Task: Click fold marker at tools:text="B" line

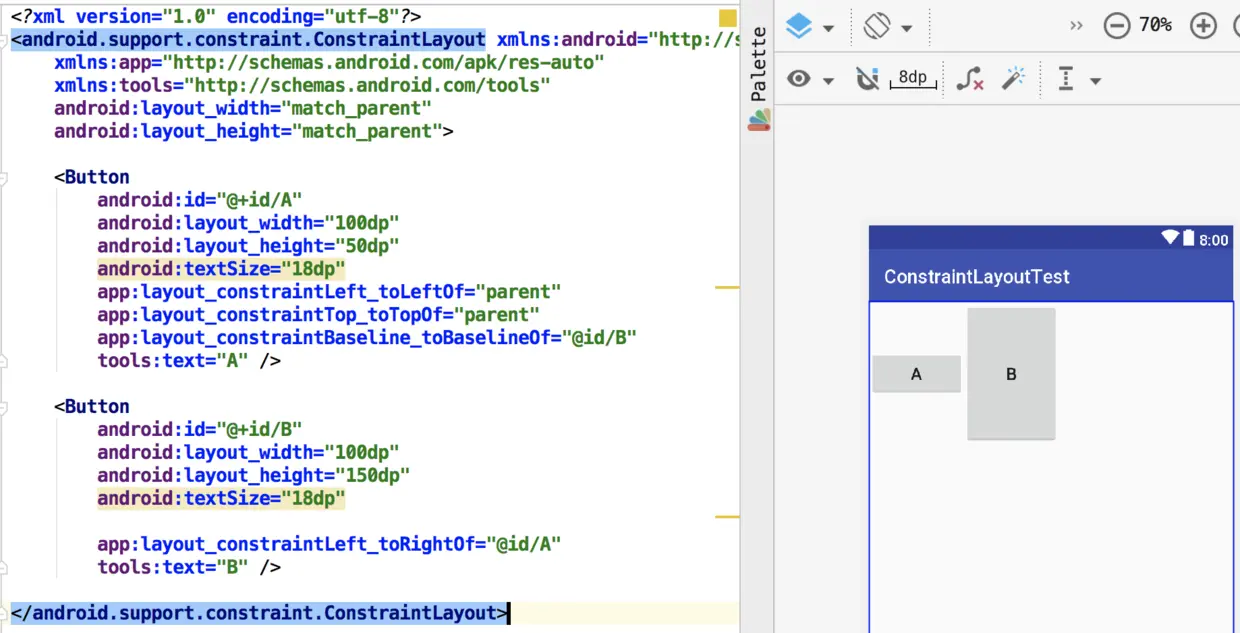Action: pyautogui.click(x=4, y=568)
